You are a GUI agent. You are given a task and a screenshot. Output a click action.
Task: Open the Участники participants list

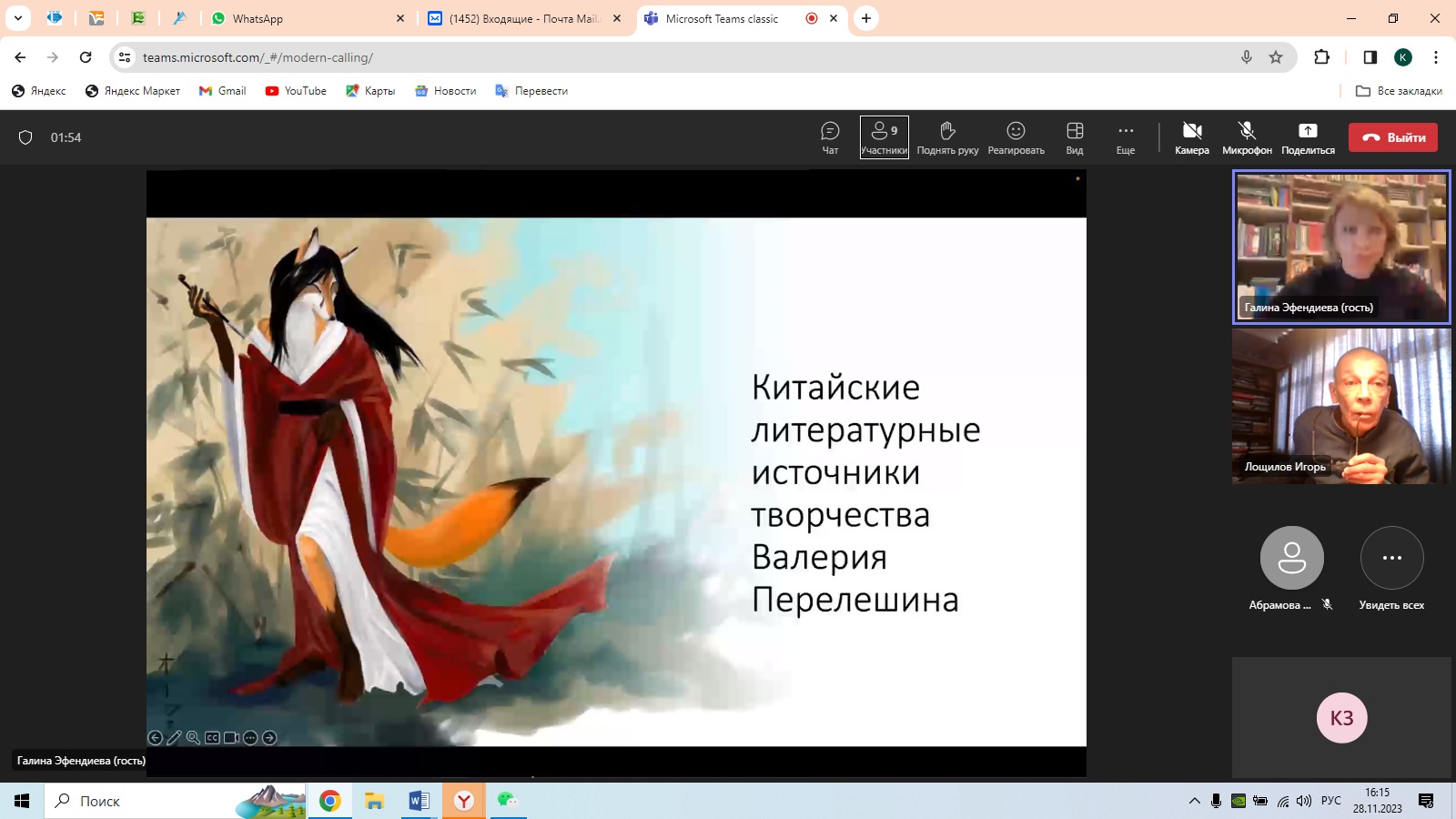pyautogui.click(x=885, y=137)
